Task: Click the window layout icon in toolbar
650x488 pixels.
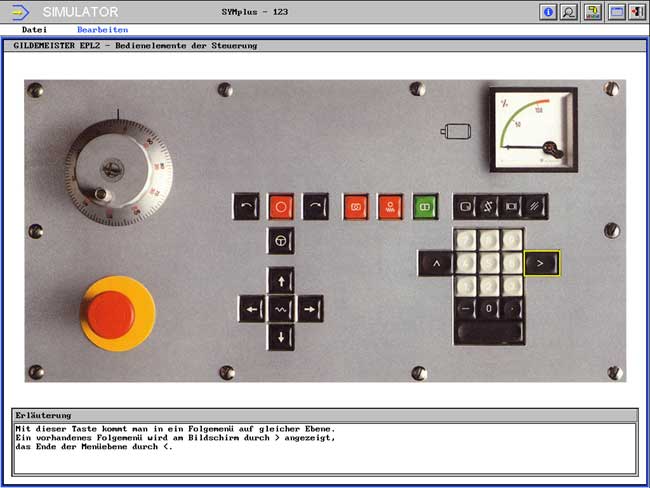Action: click(x=615, y=12)
